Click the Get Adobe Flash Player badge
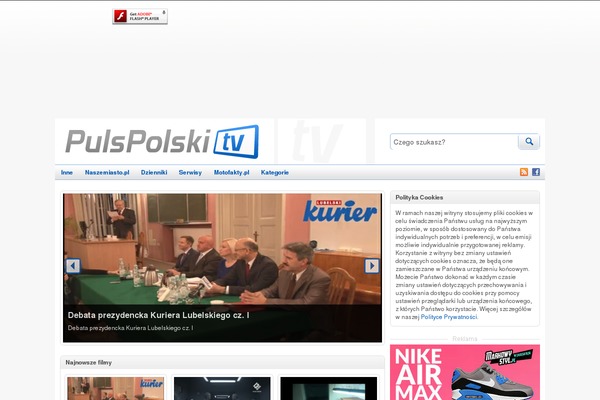 (140, 16)
